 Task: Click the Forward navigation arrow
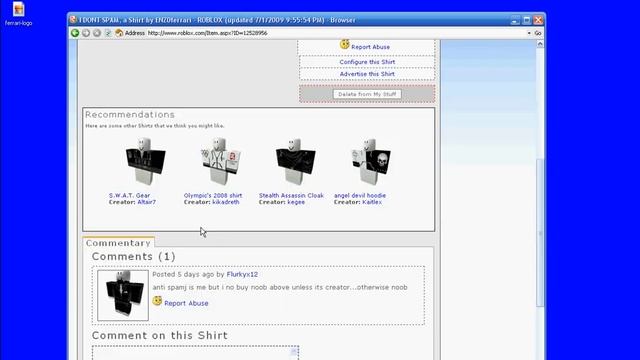point(86,33)
